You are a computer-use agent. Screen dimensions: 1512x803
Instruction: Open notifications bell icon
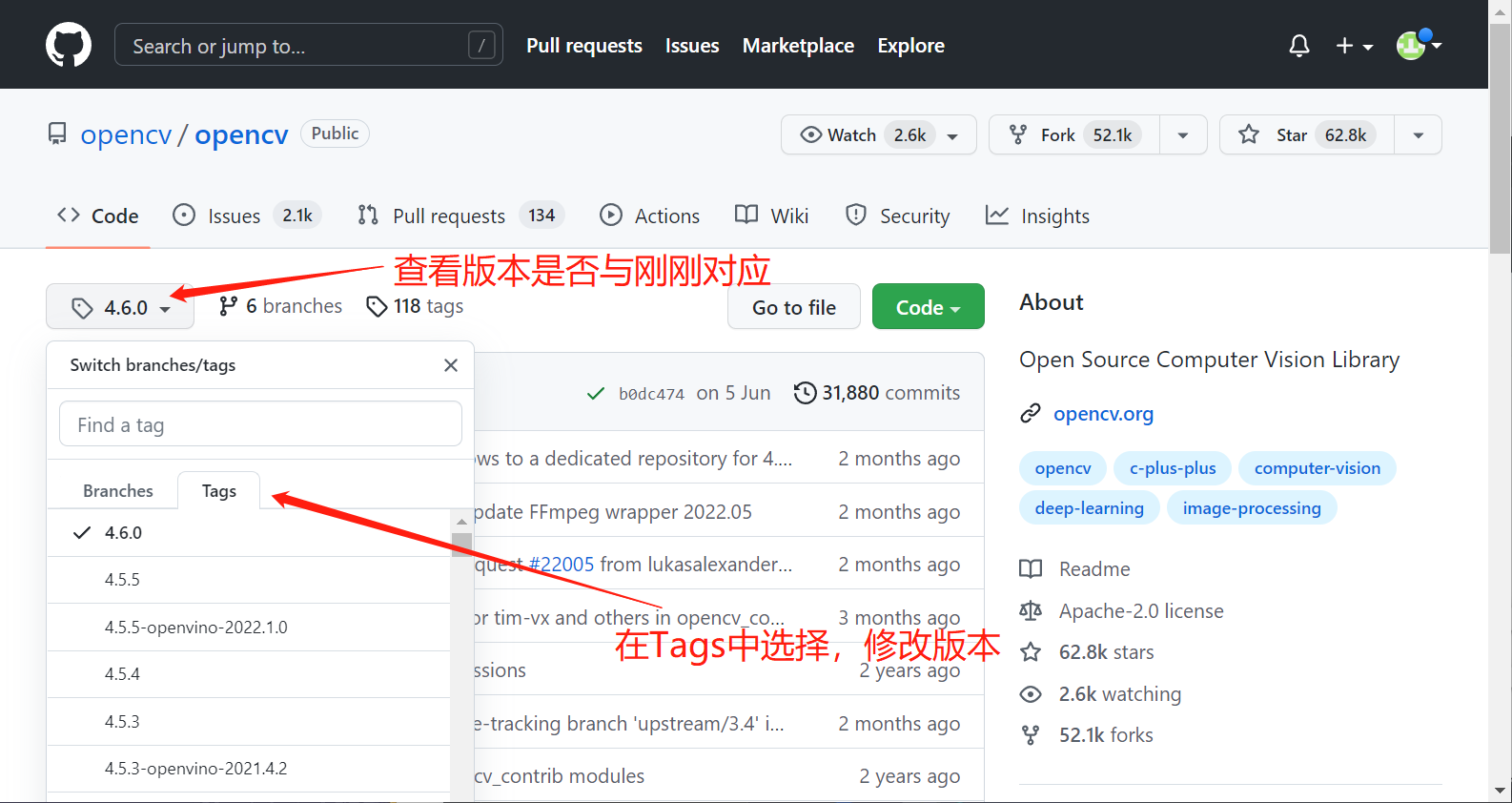coord(1299,45)
